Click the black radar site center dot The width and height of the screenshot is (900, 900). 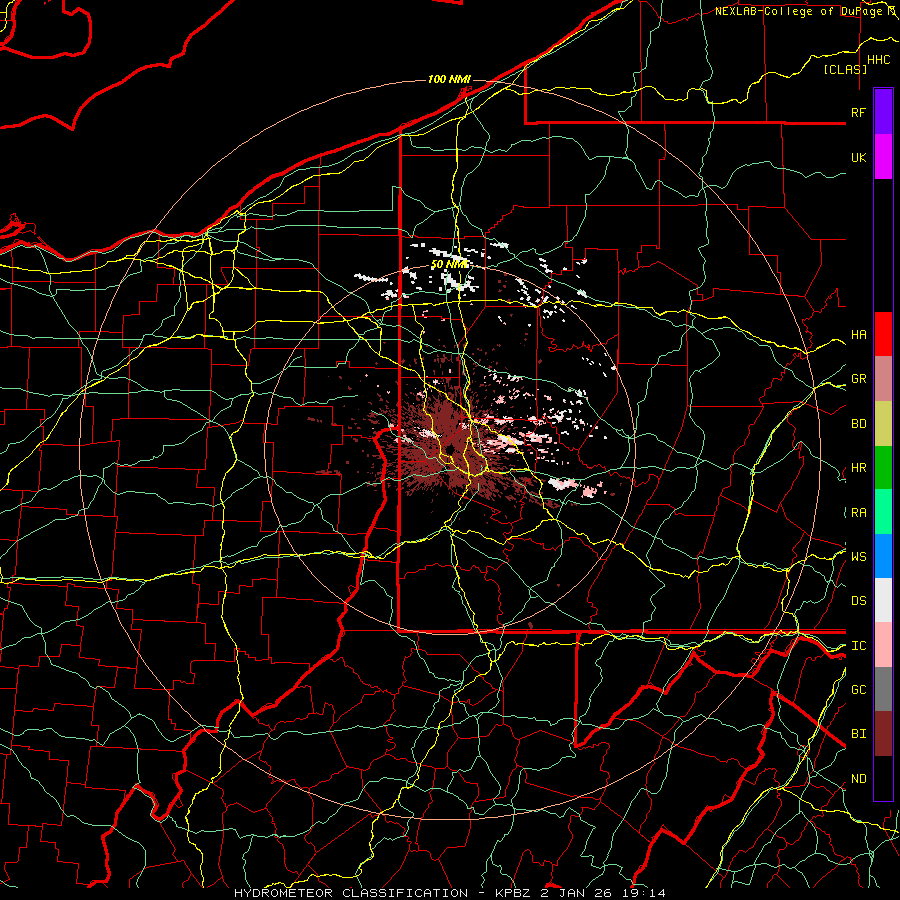tap(449, 449)
